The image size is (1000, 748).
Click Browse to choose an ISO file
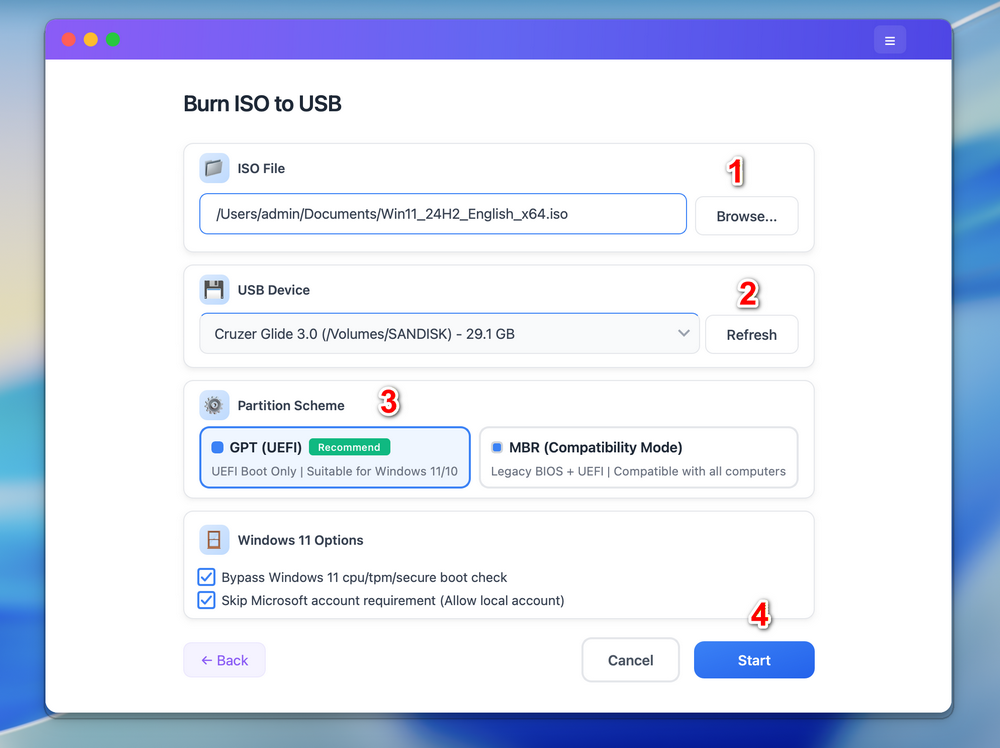pyautogui.click(x=746, y=214)
